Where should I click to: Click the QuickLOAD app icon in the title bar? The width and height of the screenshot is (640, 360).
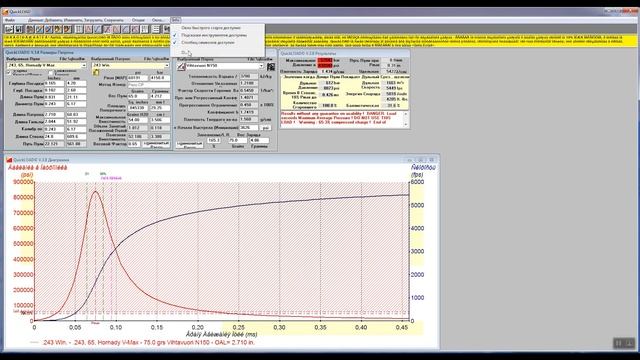pos(5,12)
